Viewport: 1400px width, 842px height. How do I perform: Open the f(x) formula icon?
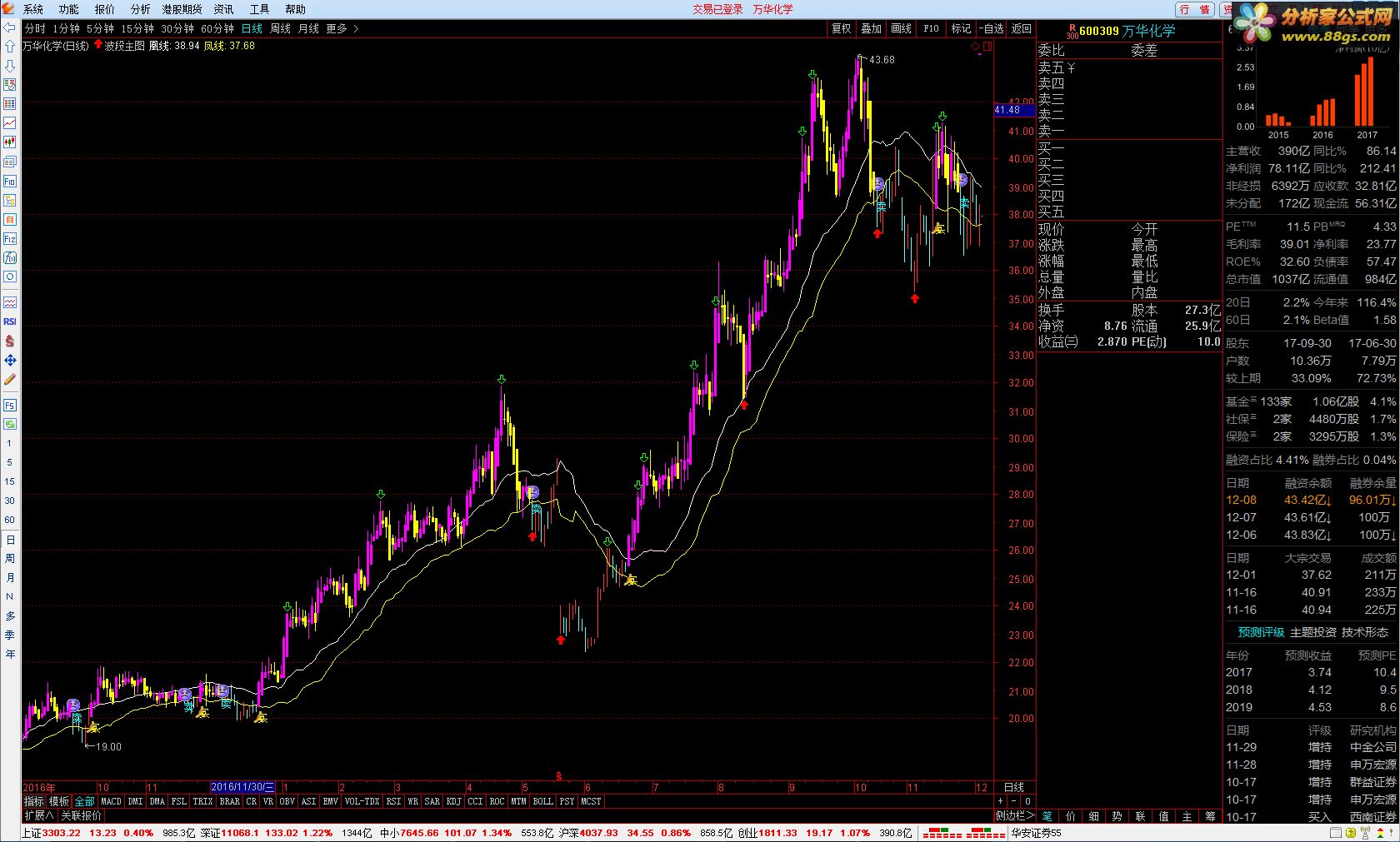[x=10, y=257]
